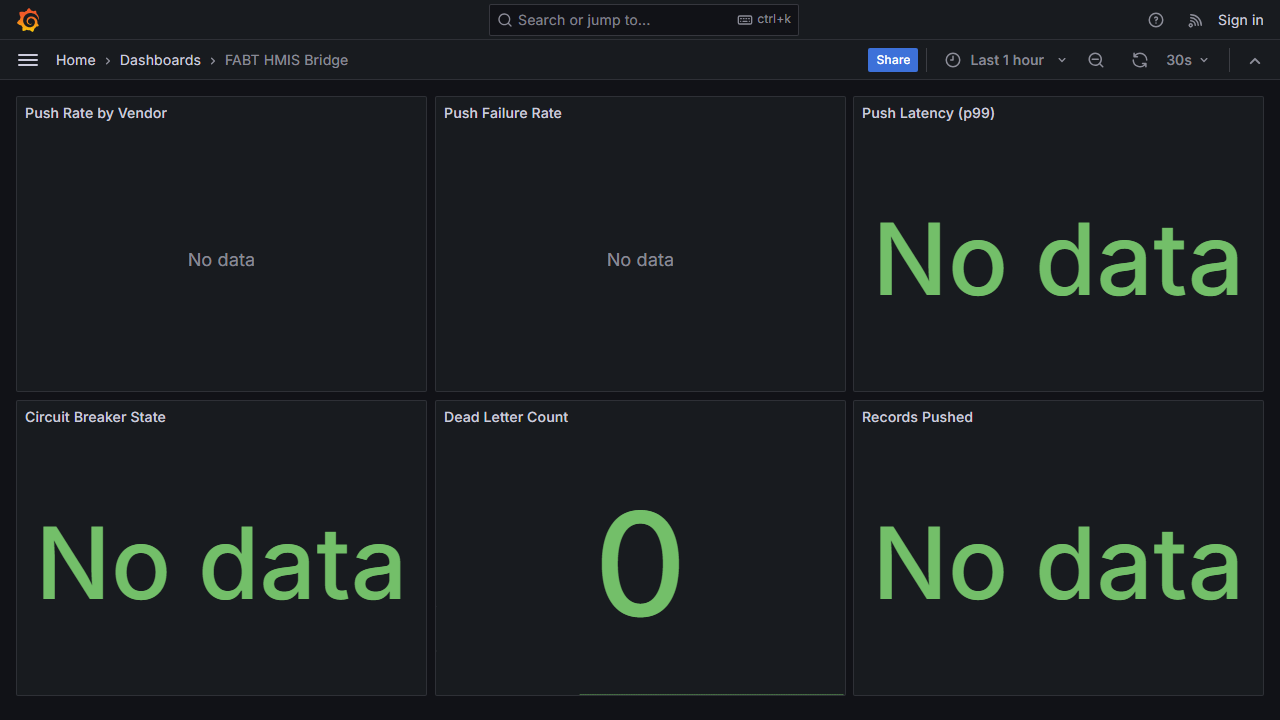Click the Sign in link
The height and width of the screenshot is (720, 1280).
(x=1240, y=20)
